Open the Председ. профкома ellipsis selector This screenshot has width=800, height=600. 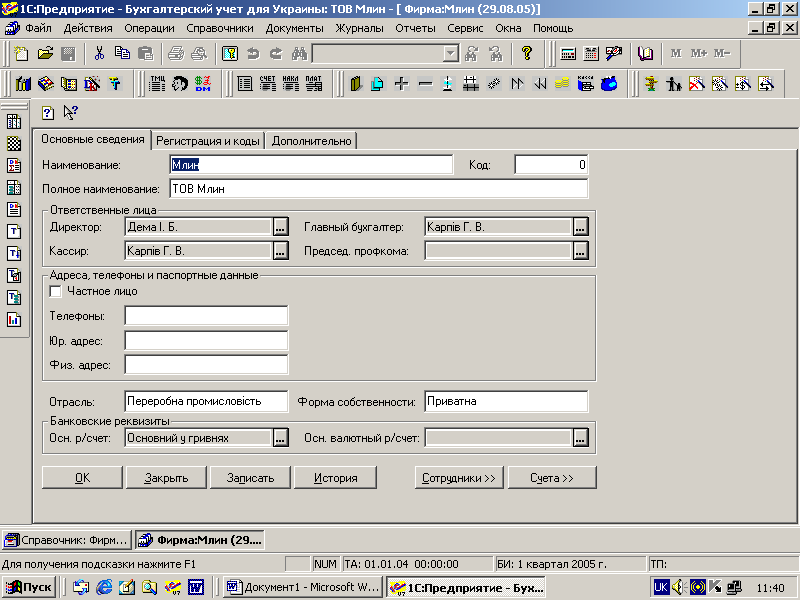pos(580,251)
